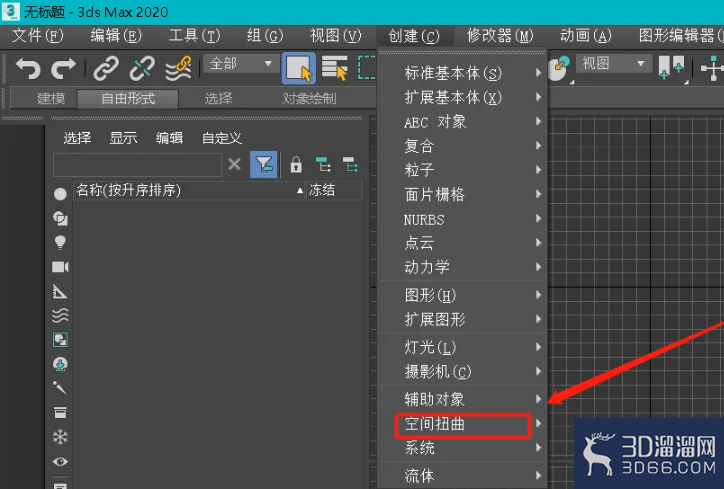This screenshot has height=489, width=724.
Task: Open scene explorer 显示 menu
Action: click(x=123, y=138)
